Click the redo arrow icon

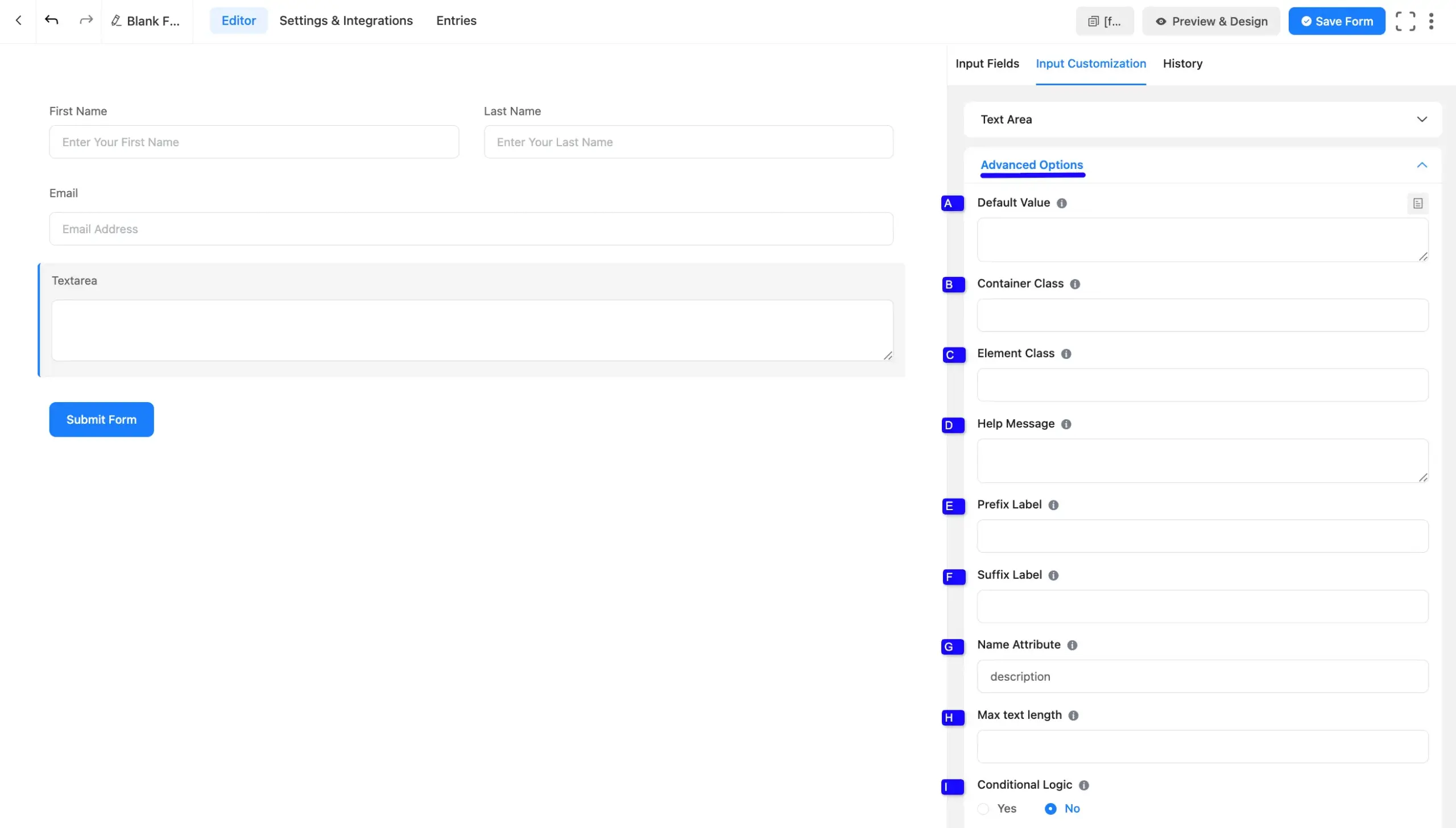pos(85,20)
